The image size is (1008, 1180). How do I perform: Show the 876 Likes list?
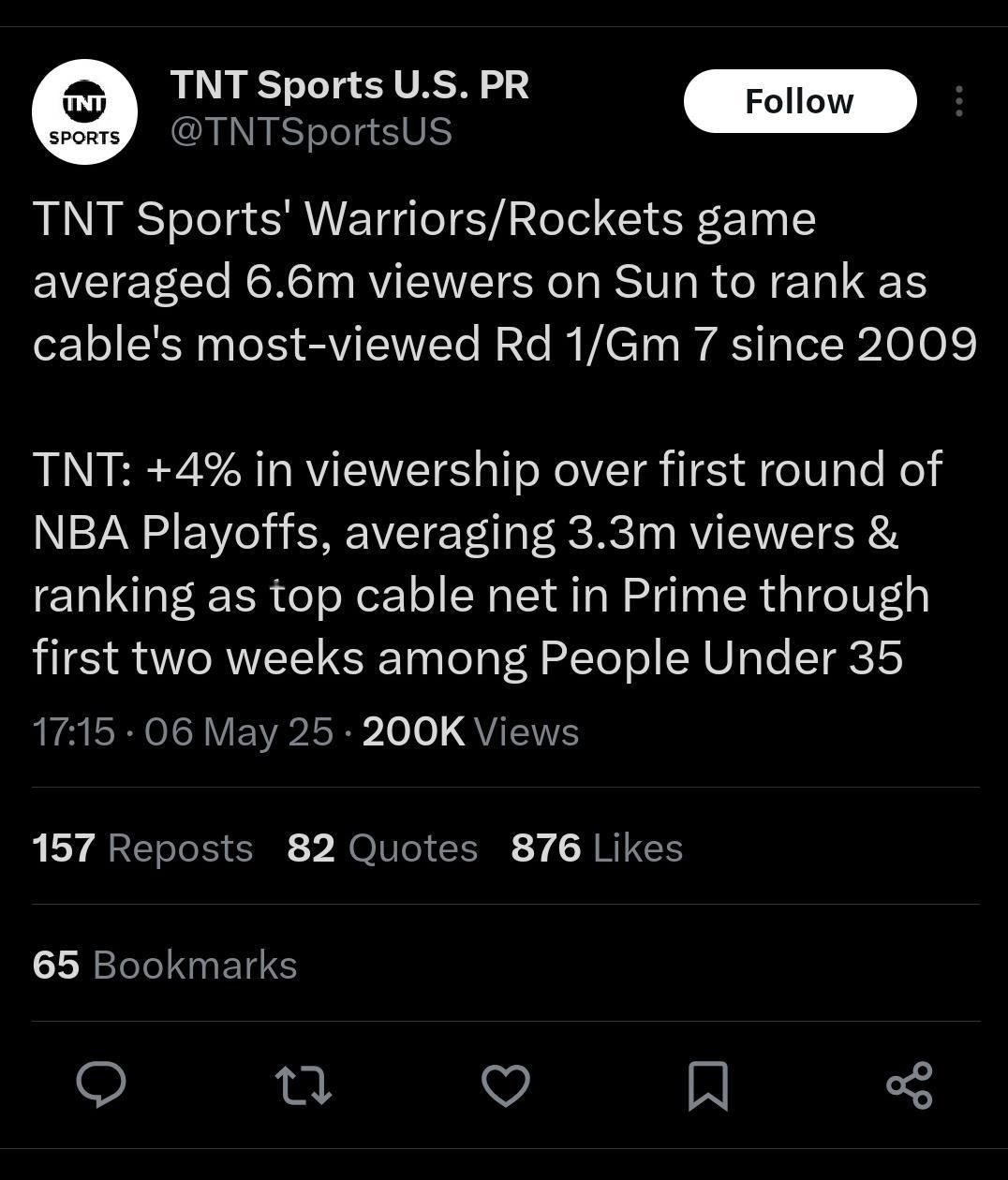click(597, 848)
